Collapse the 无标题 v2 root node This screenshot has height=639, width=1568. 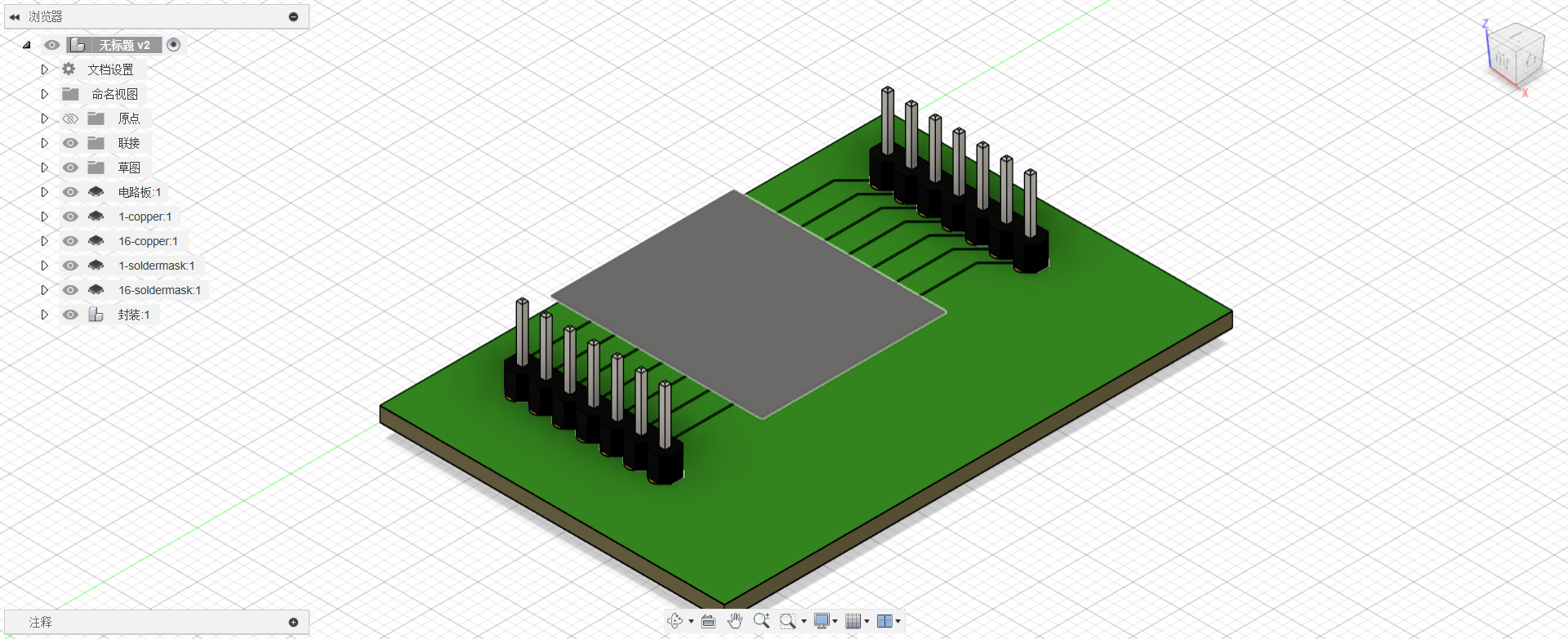27,45
